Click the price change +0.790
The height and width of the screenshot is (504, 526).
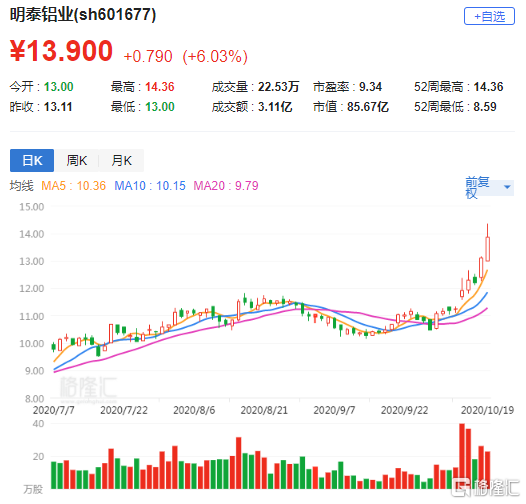point(148,56)
